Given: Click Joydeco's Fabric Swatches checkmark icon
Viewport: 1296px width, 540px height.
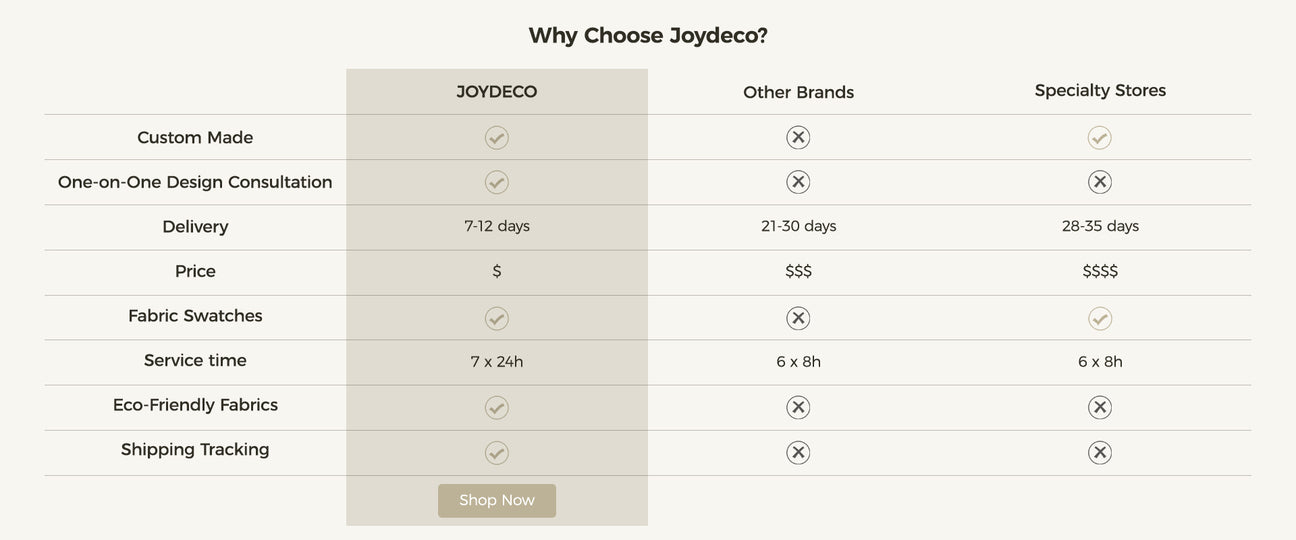Looking at the screenshot, I should point(497,319).
